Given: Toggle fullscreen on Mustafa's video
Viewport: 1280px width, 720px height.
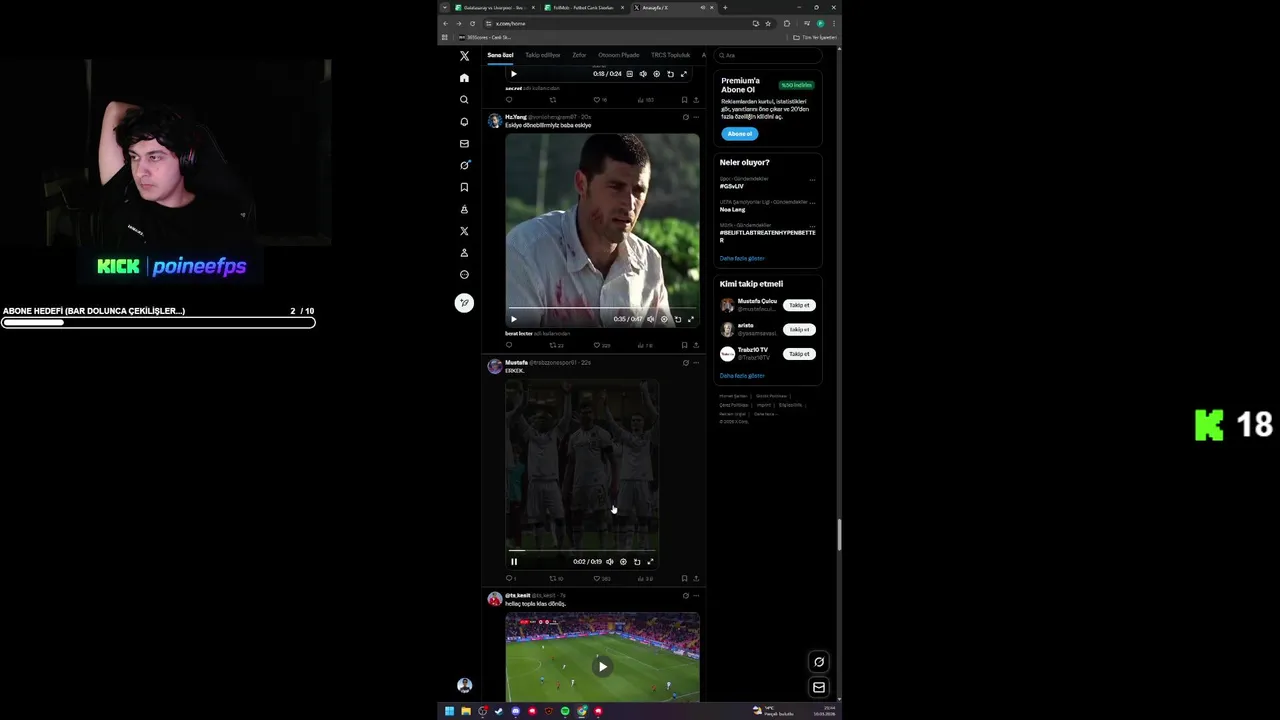Looking at the screenshot, I should pos(650,562).
